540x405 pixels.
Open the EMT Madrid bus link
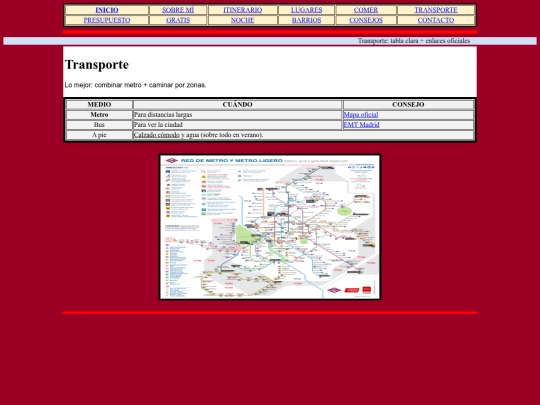coord(361,125)
